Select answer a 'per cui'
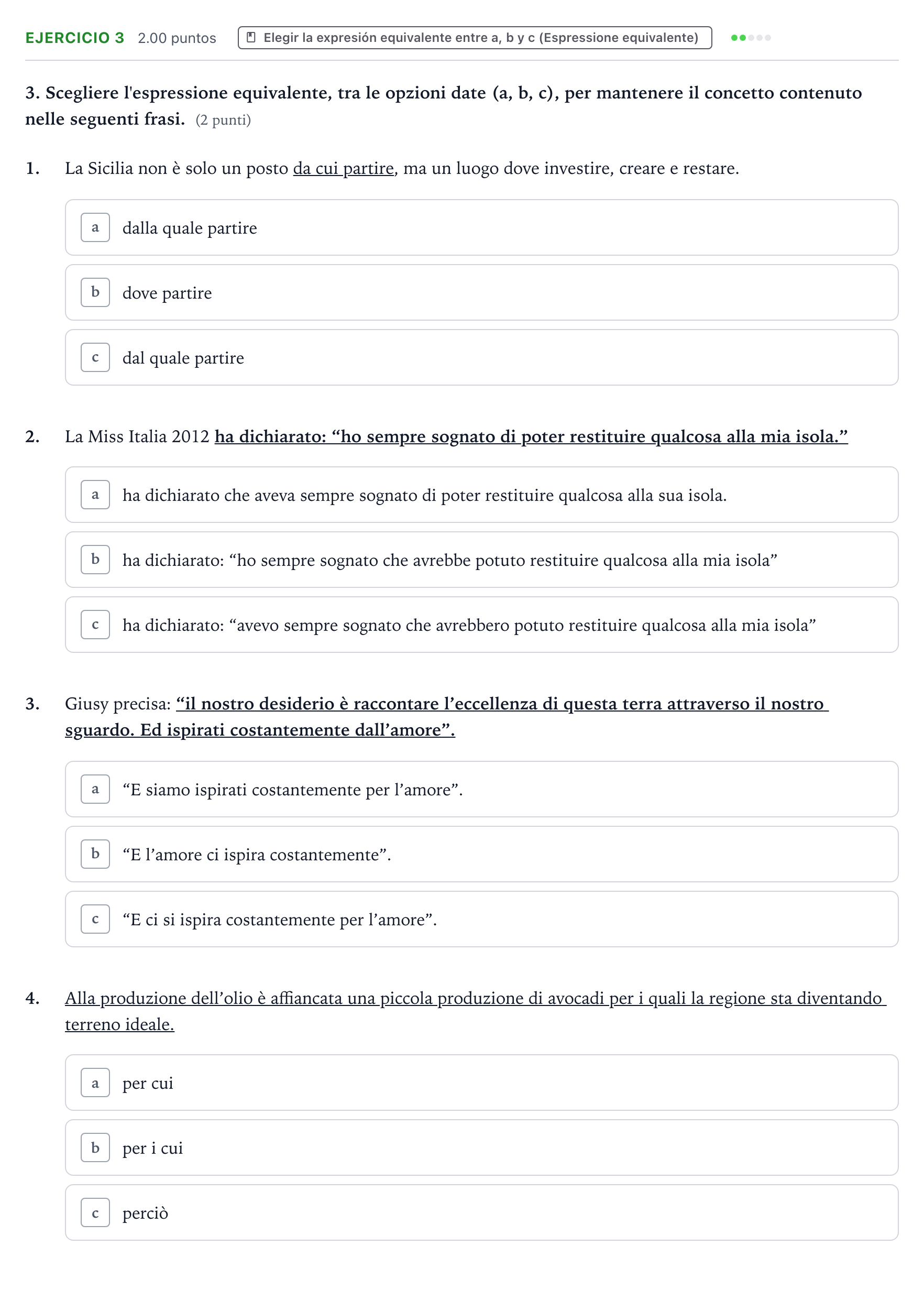The image size is (924, 1290). [x=481, y=1083]
